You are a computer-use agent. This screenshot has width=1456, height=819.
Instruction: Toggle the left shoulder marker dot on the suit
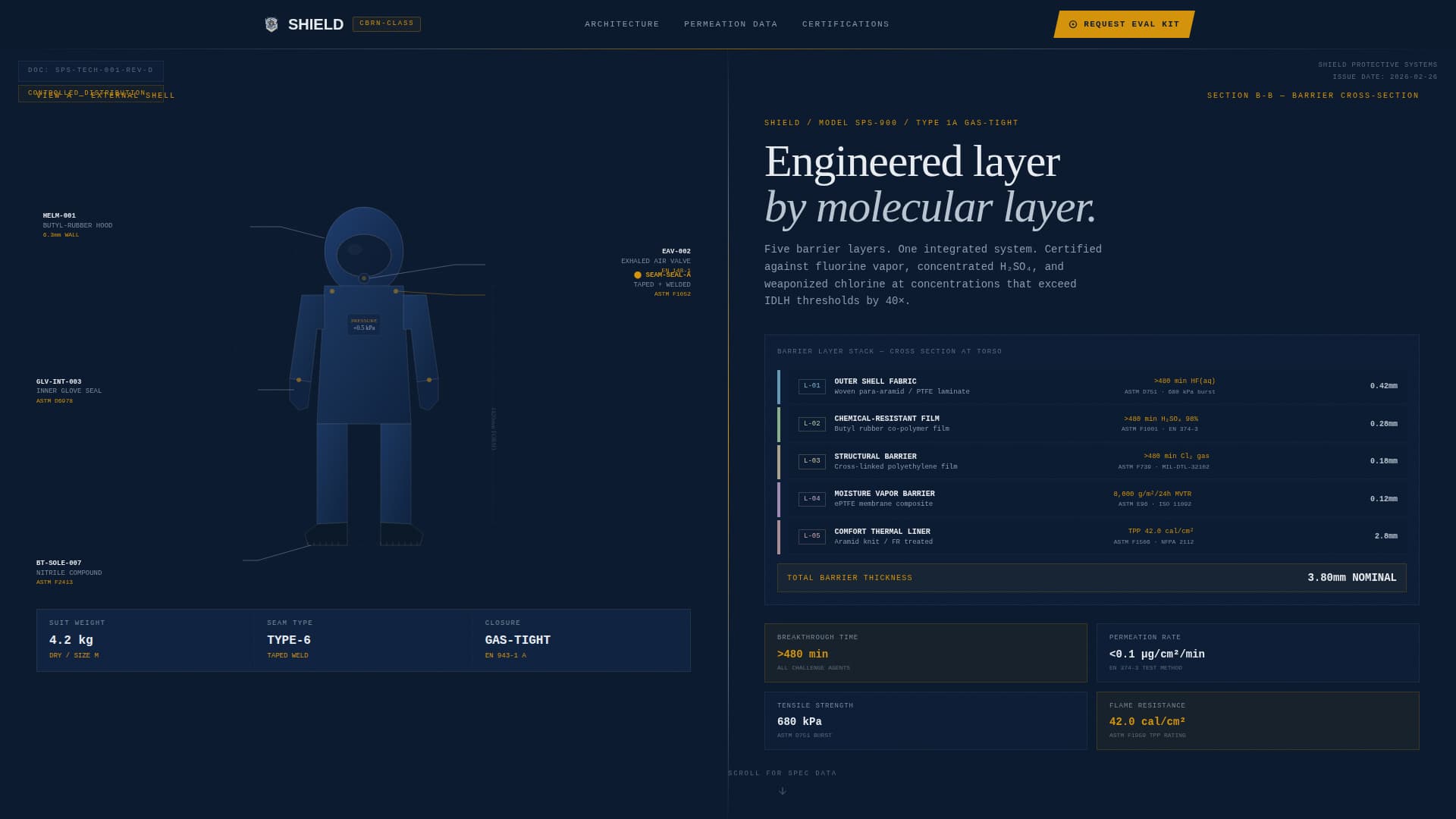(x=332, y=291)
